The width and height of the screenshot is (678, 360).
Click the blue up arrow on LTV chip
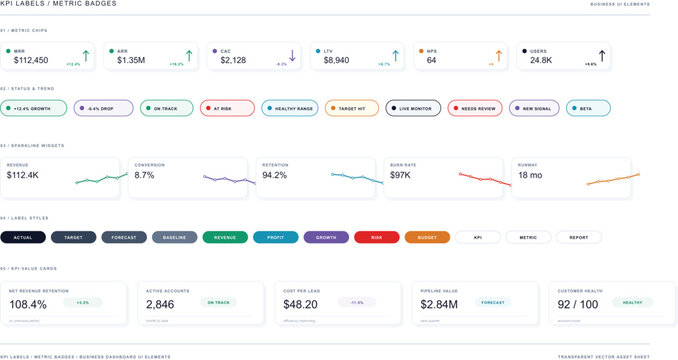[x=395, y=56]
